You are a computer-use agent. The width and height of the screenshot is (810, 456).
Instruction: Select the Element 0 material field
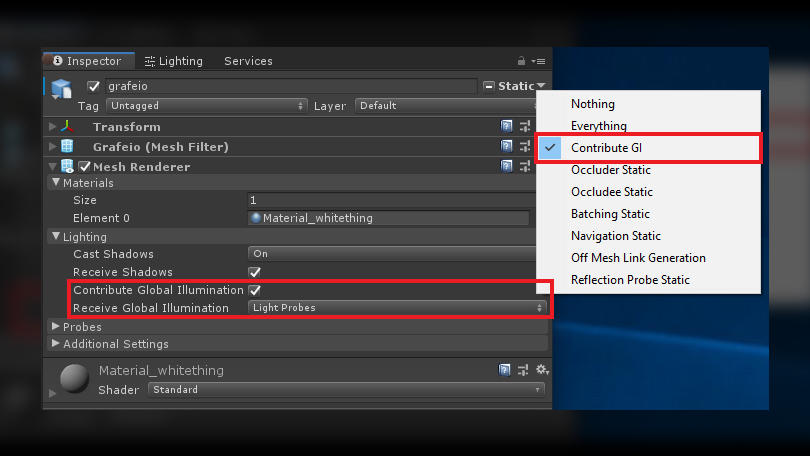point(388,218)
